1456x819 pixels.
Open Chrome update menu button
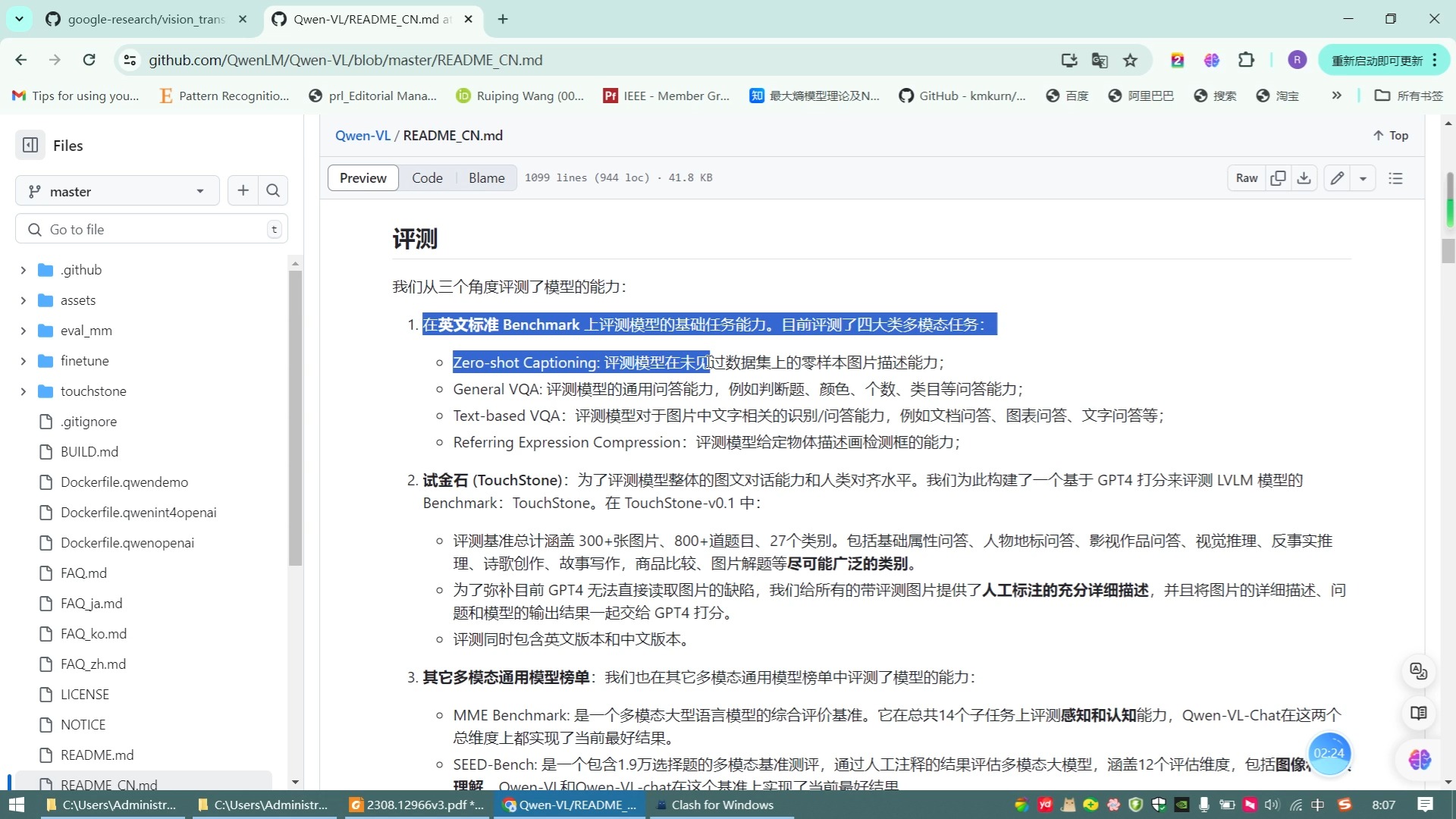pos(1384,60)
